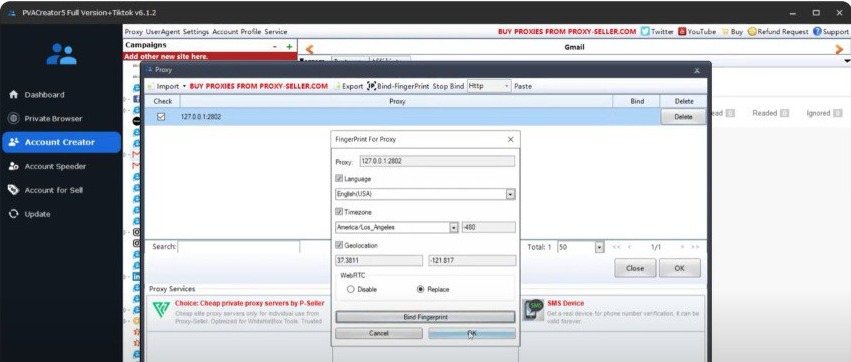
Task: Click the SMS Device icon
Action: pos(533,310)
